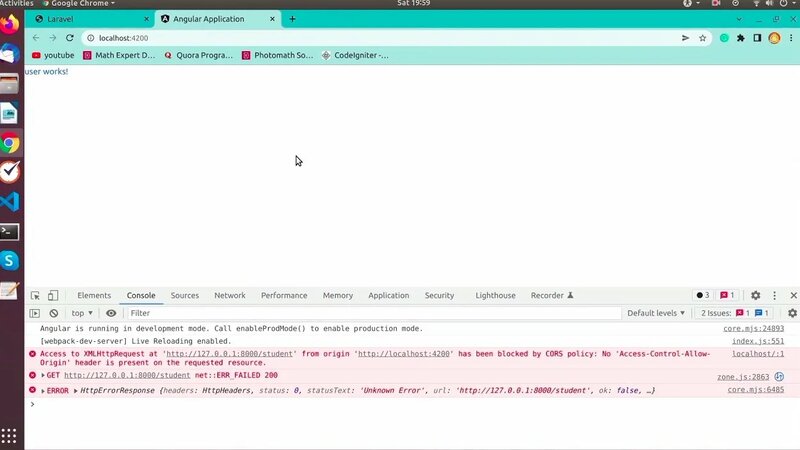Open the CodeIgniter bookmark

click(355, 55)
